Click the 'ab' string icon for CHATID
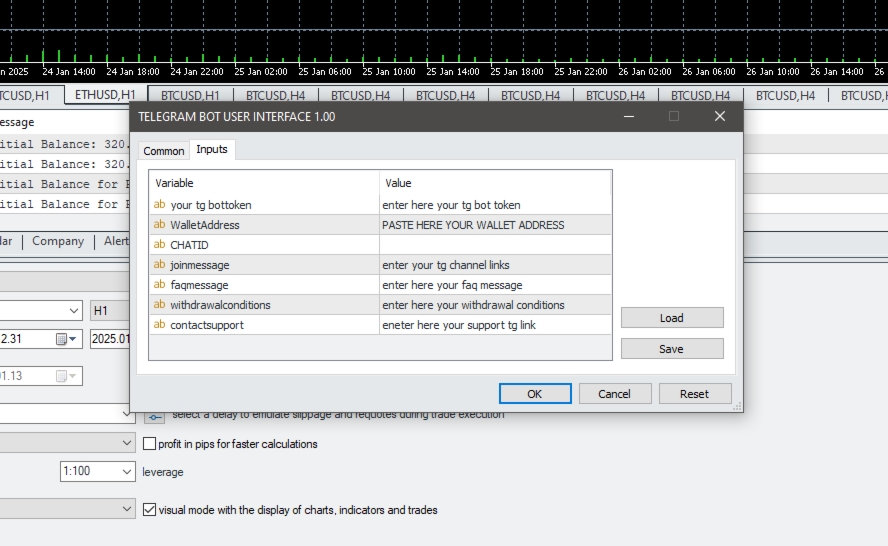Screen dimensions: 888x546 coord(159,245)
